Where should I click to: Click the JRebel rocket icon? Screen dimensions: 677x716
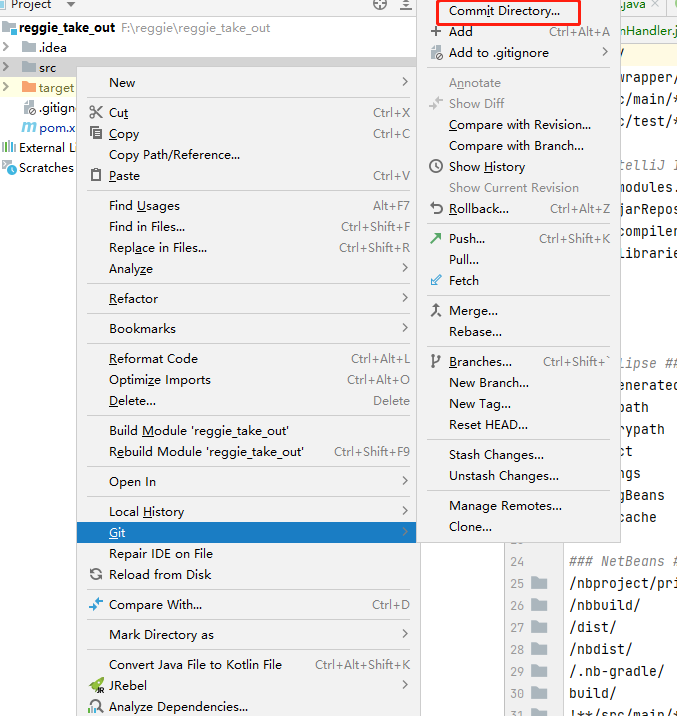97,685
